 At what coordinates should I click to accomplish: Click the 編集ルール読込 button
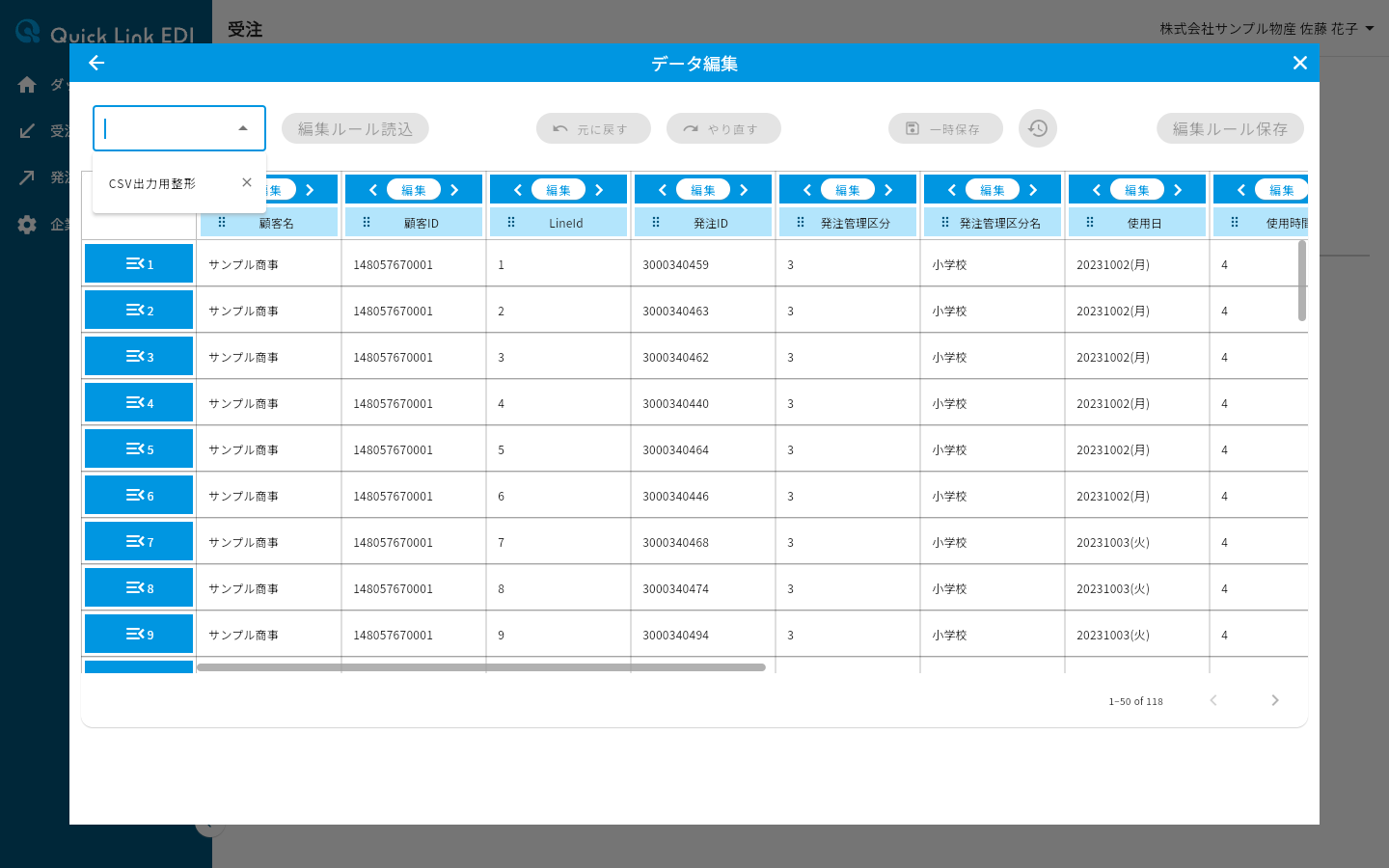355,128
